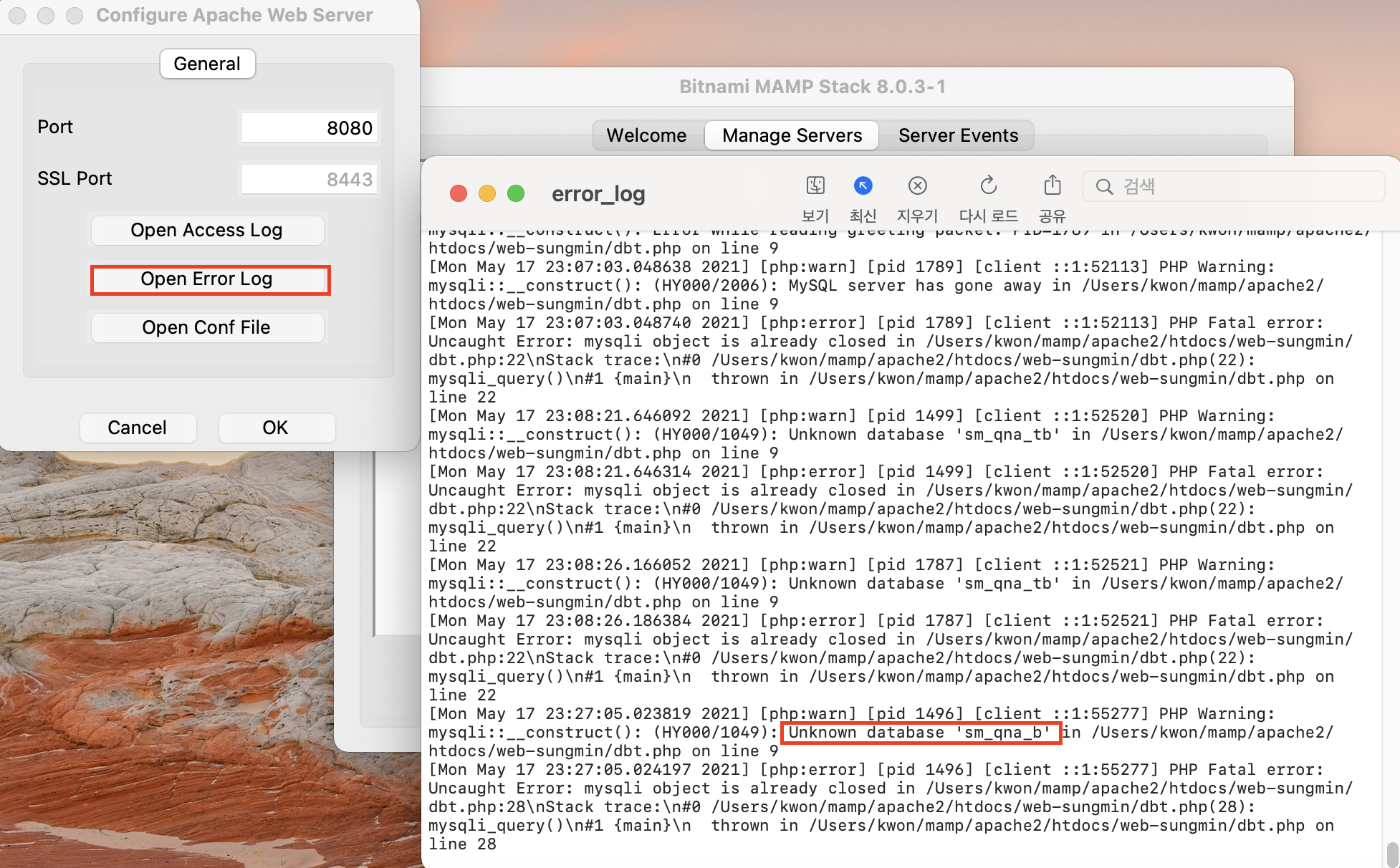Confirm the dialog with OK

[x=275, y=428]
